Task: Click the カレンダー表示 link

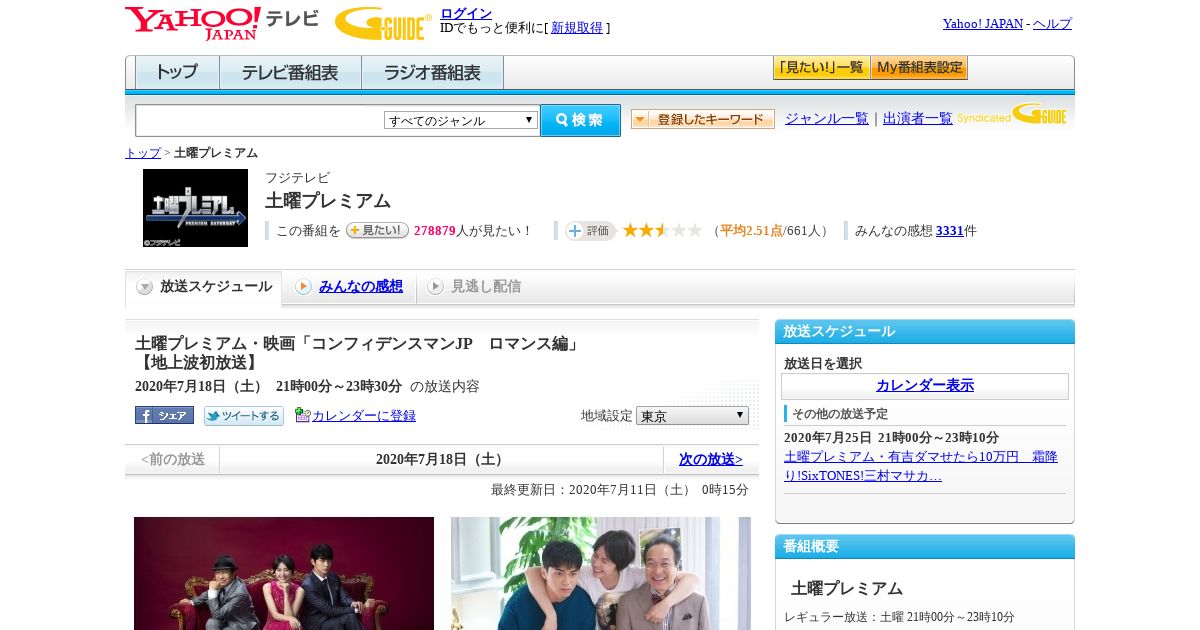Action: (925, 386)
